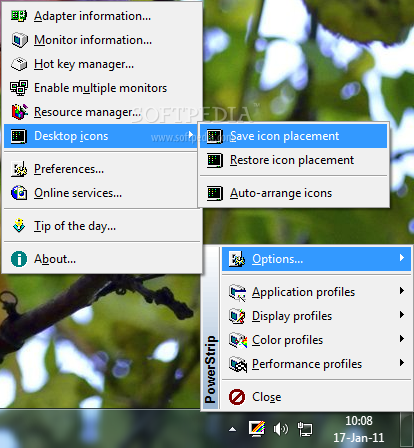This screenshot has width=414, height=448.
Task: Open Adapter information menu entry
Action: (x=102, y=16)
